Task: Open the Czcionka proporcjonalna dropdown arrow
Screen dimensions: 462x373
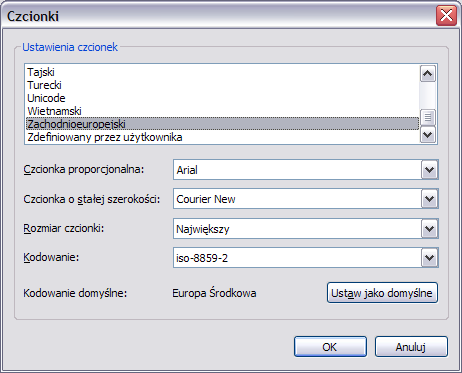Action: pyautogui.click(x=429, y=170)
